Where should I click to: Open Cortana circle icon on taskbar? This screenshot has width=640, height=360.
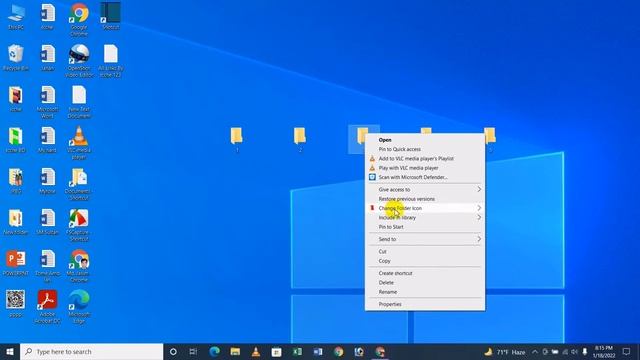(x=173, y=351)
